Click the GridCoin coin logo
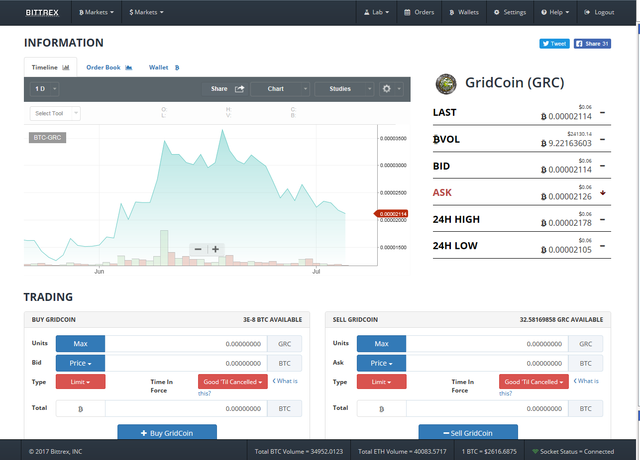The width and height of the screenshot is (640, 460). pyautogui.click(x=447, y=82)
